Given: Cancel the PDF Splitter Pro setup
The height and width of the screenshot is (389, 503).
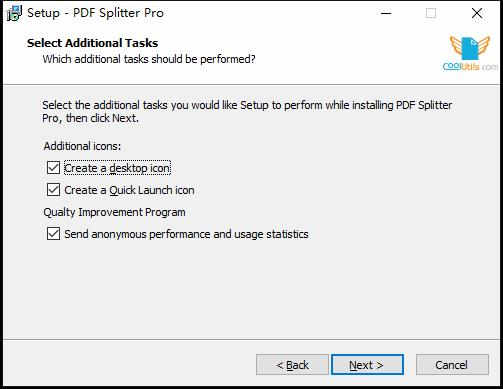Looking at the screenshot, I should click(452, 365).
